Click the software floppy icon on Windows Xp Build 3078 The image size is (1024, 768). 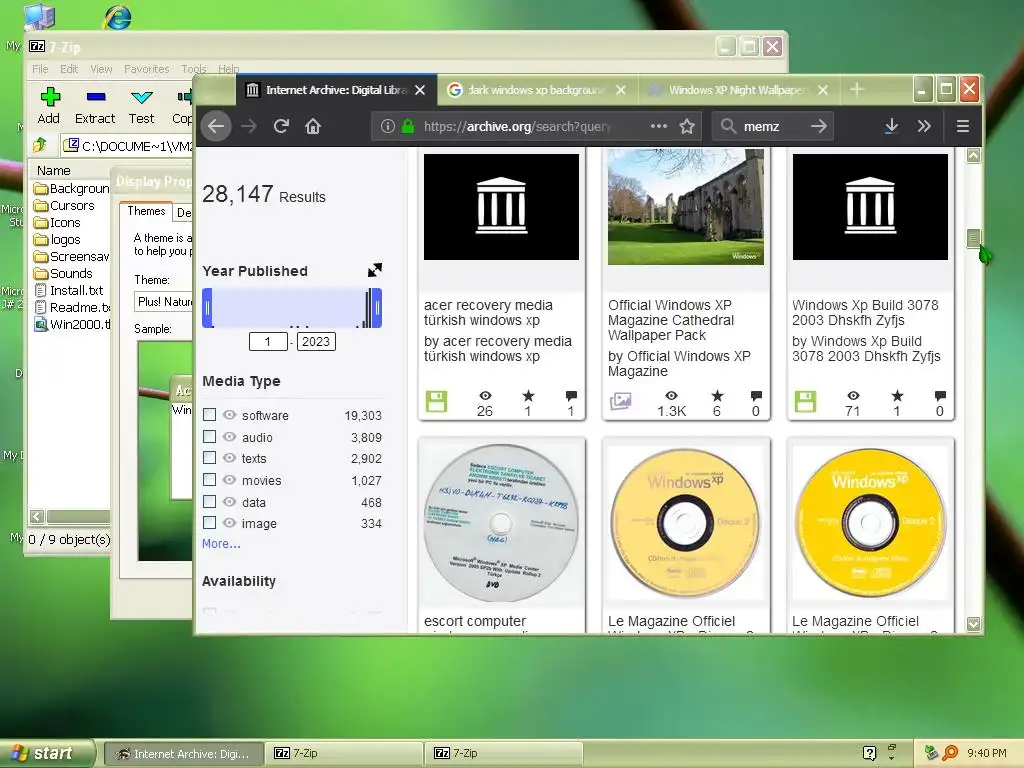point(805,401)
